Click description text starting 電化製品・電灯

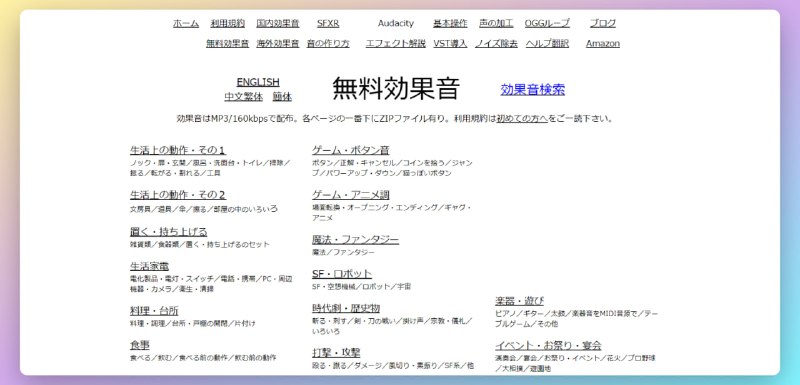tap(211, 284)
